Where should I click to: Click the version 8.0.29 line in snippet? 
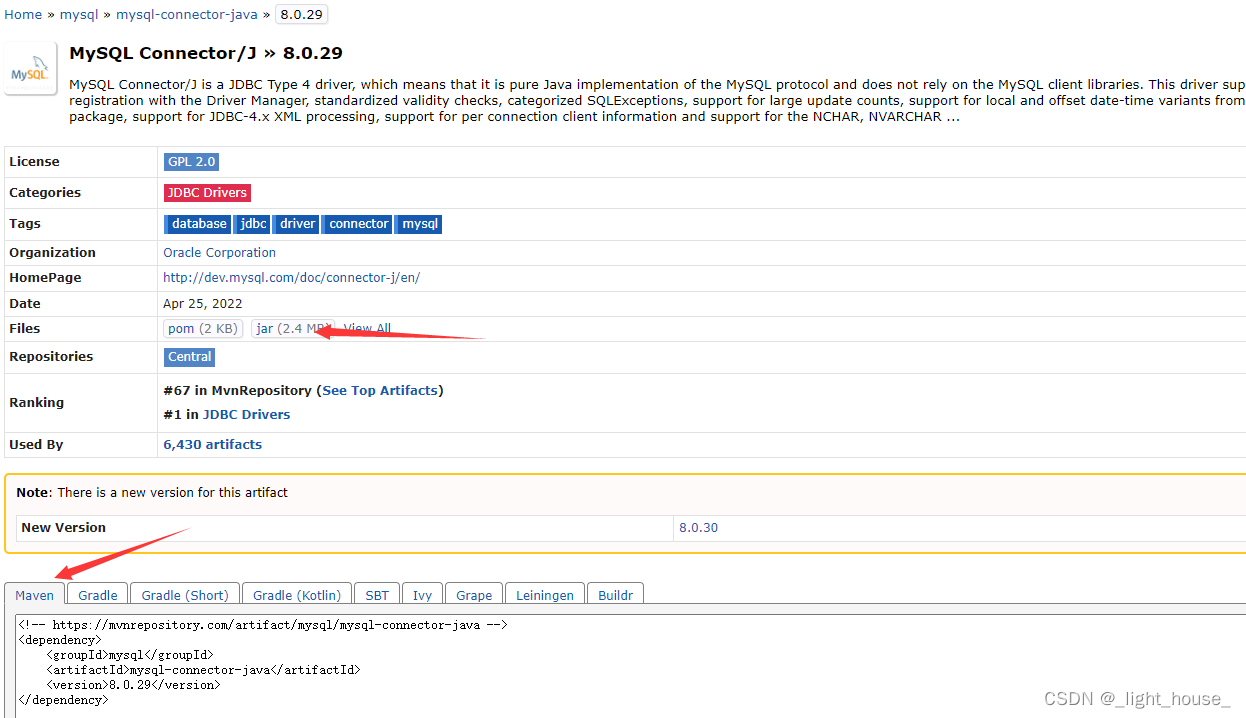tap(133, 685)
